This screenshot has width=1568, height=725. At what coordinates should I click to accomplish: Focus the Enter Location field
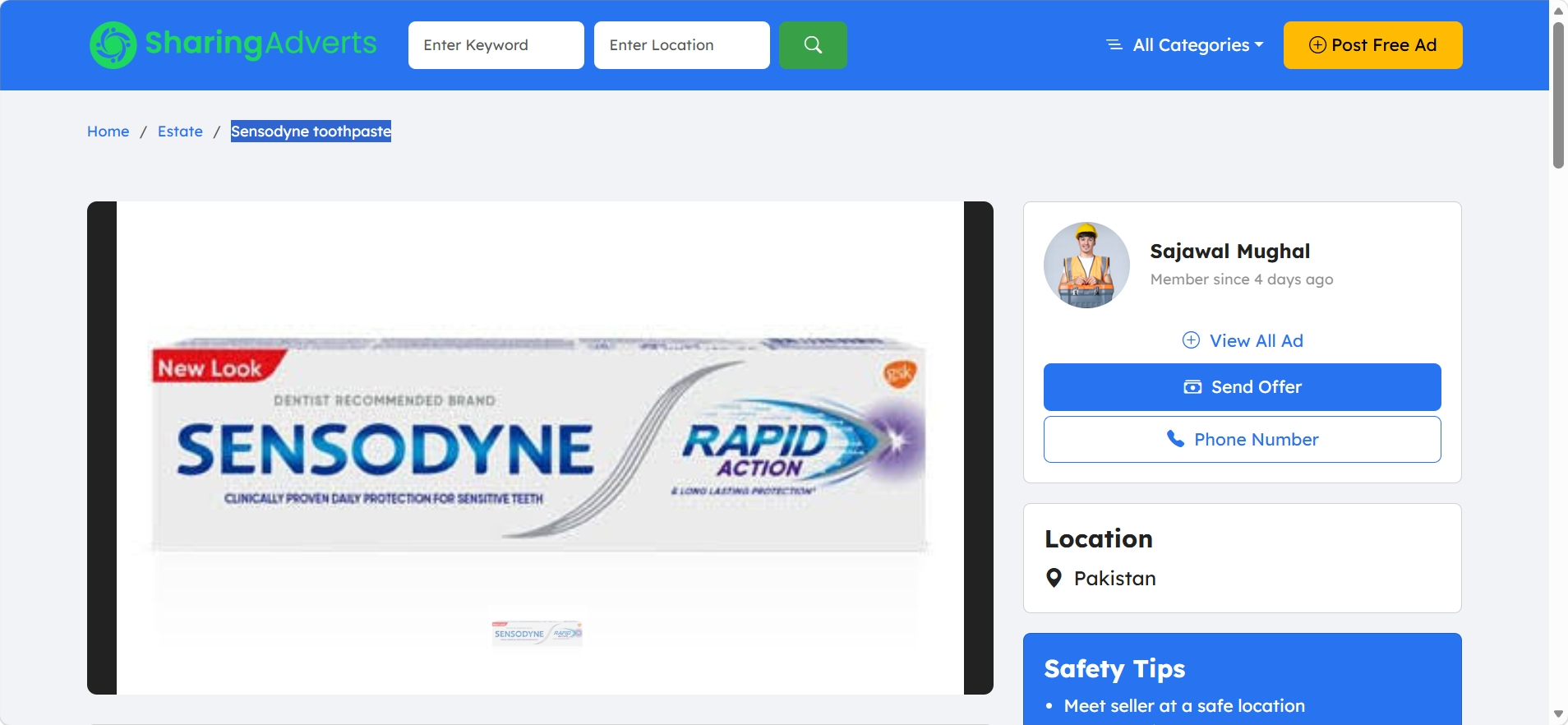(682, 45)
